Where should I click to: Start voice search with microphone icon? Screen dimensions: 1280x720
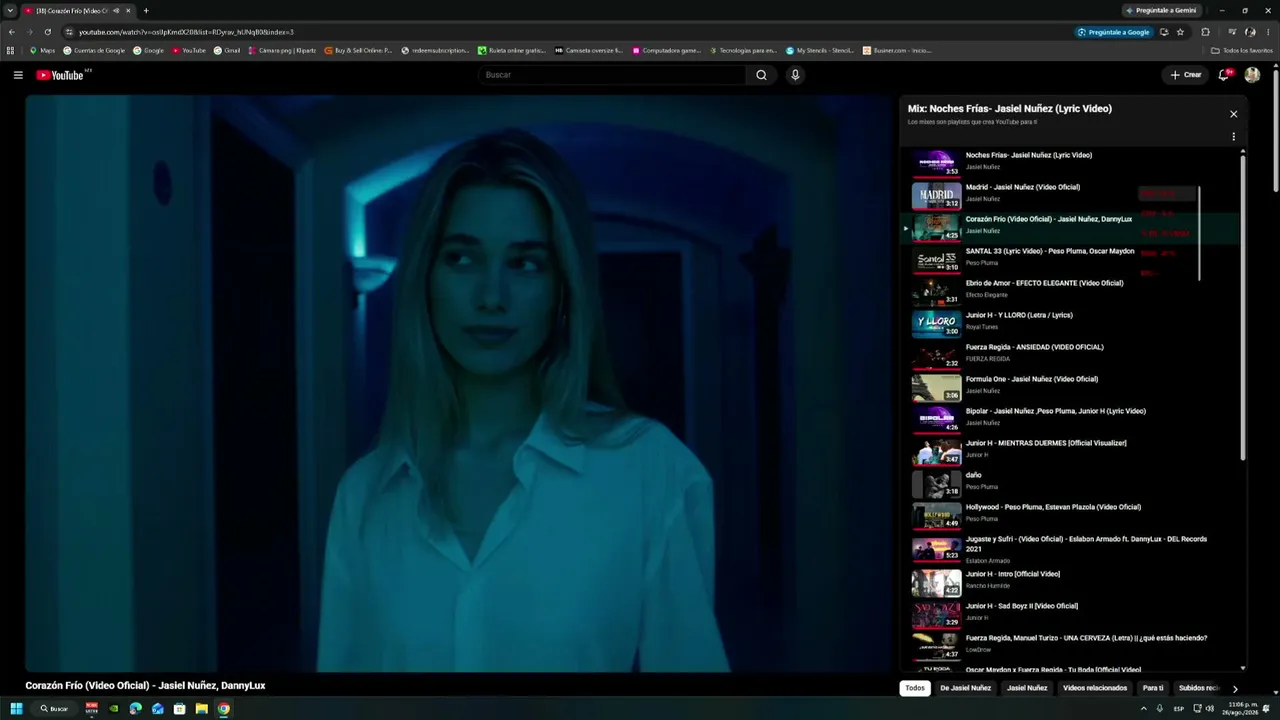[x=795, y=75]
